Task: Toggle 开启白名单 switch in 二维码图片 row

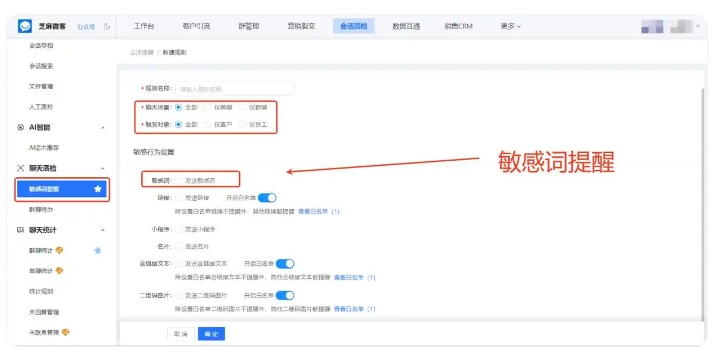Action: [285, 296]
